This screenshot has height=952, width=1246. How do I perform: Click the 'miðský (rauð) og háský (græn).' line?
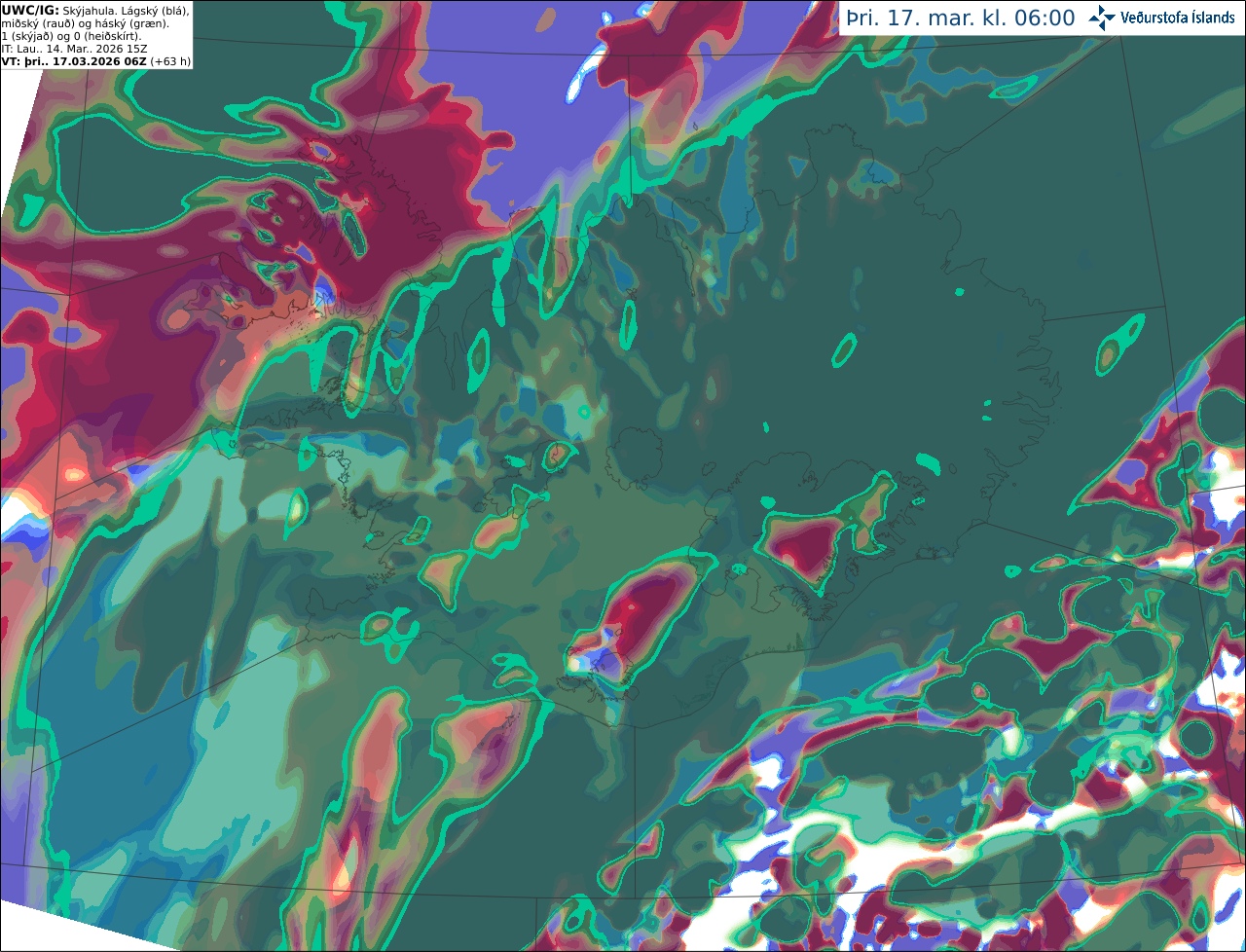tap(84, 22)
